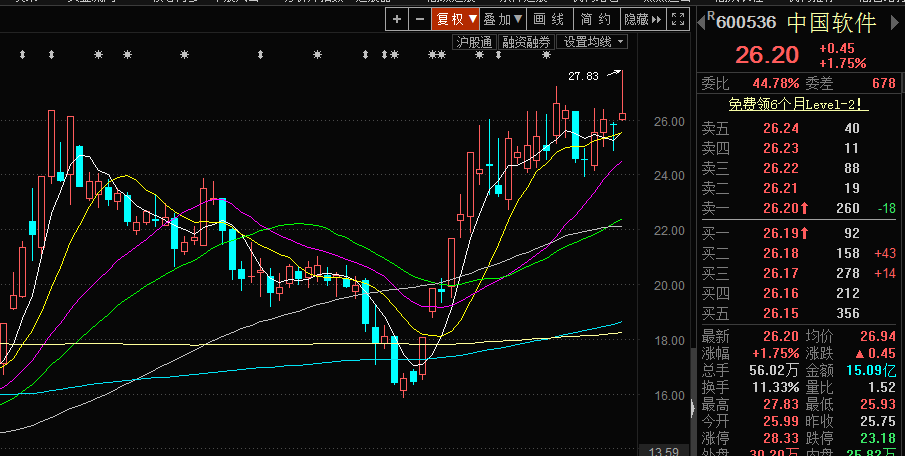Click 换手 value 11.33%

[x=776, y=387]
